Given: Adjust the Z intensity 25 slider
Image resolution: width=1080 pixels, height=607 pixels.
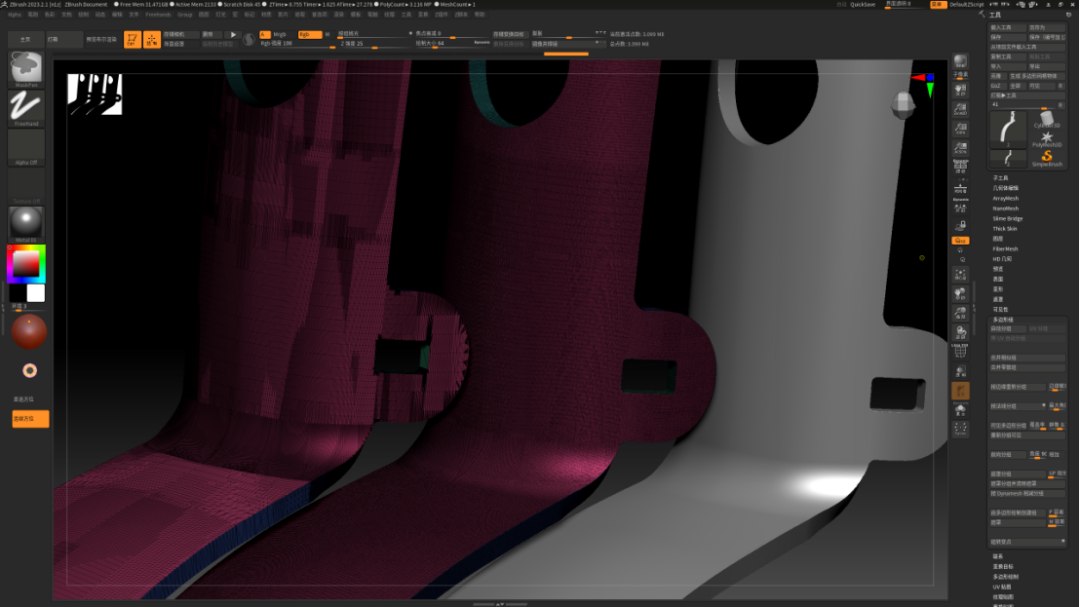Looking at the screenshot, I should 376,43.
